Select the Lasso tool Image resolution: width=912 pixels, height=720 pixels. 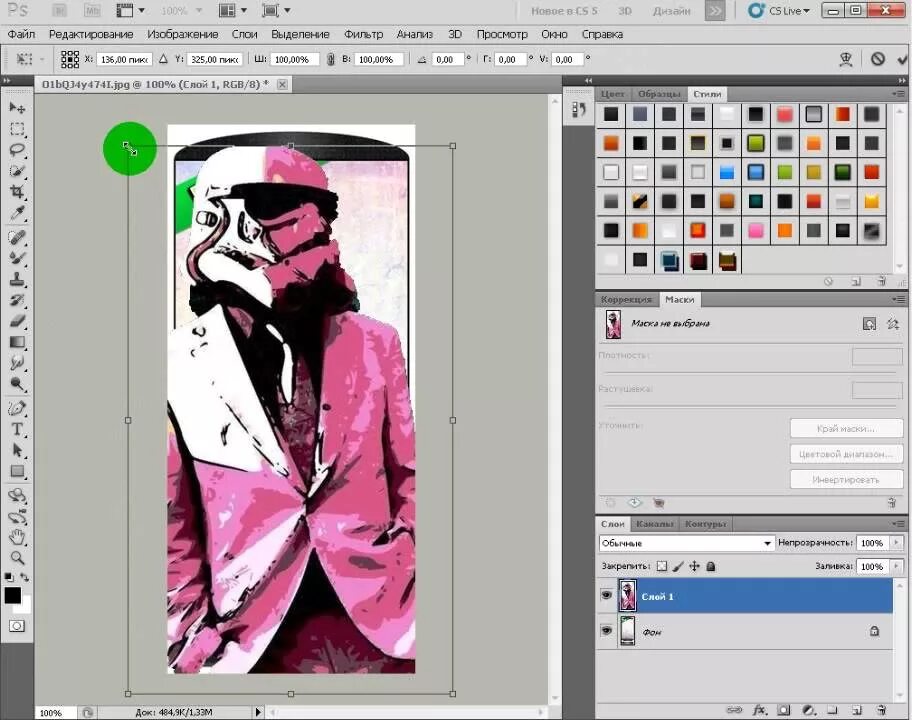coord(17,149)
